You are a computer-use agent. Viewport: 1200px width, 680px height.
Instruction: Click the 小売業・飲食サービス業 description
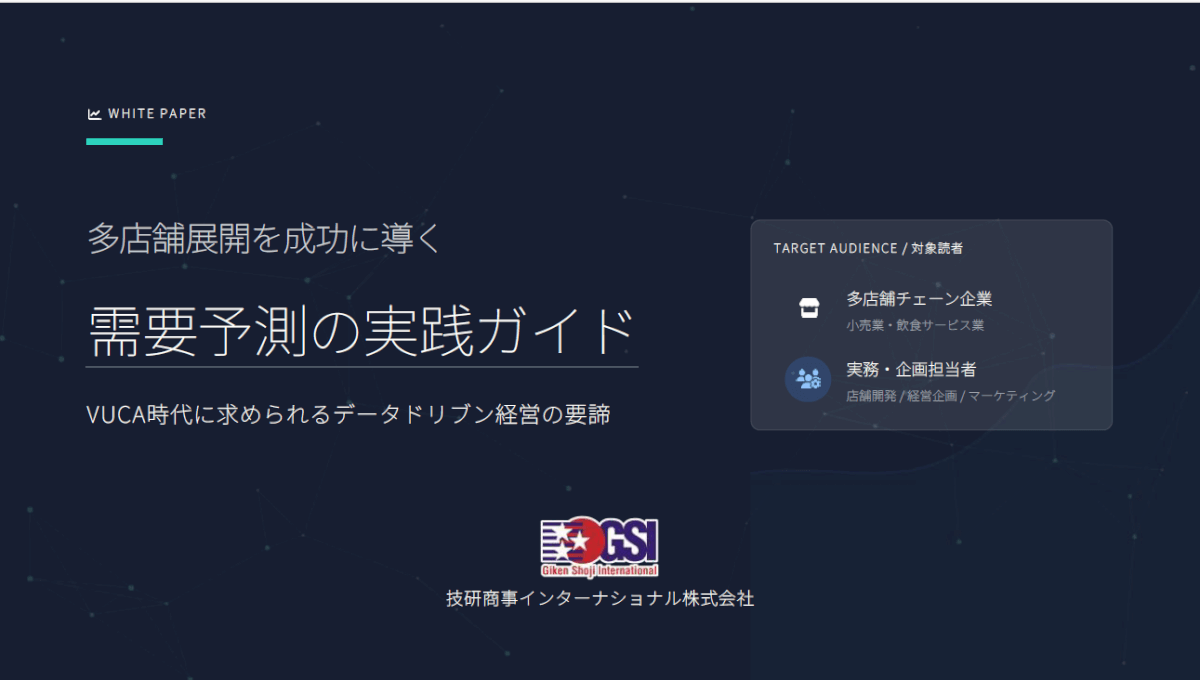pos(915,325)
